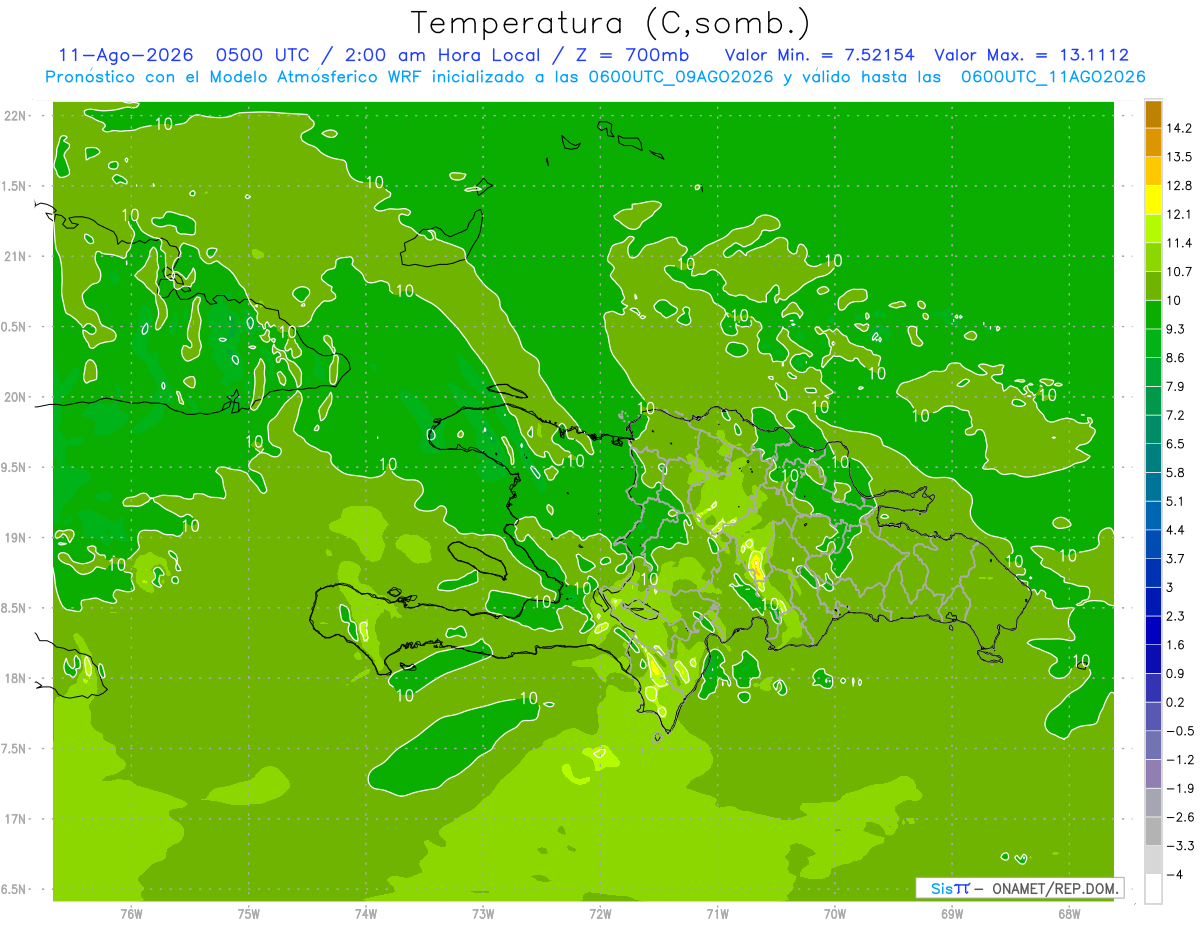Click the latitude label "7.5N"
Image resolution: width=1200 pixels, height=927 pixels.
click(x=15, y=749)
